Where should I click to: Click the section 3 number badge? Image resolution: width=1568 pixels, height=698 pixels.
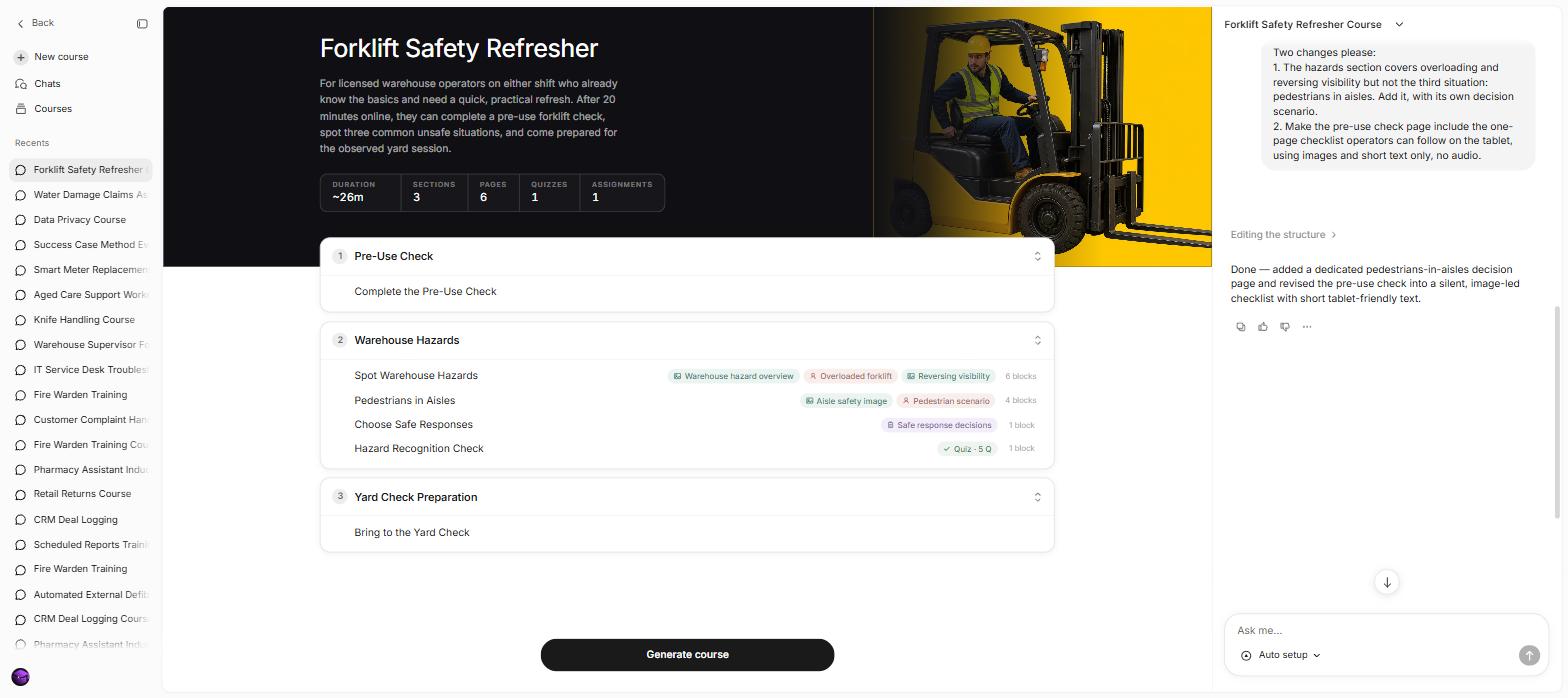340,497
